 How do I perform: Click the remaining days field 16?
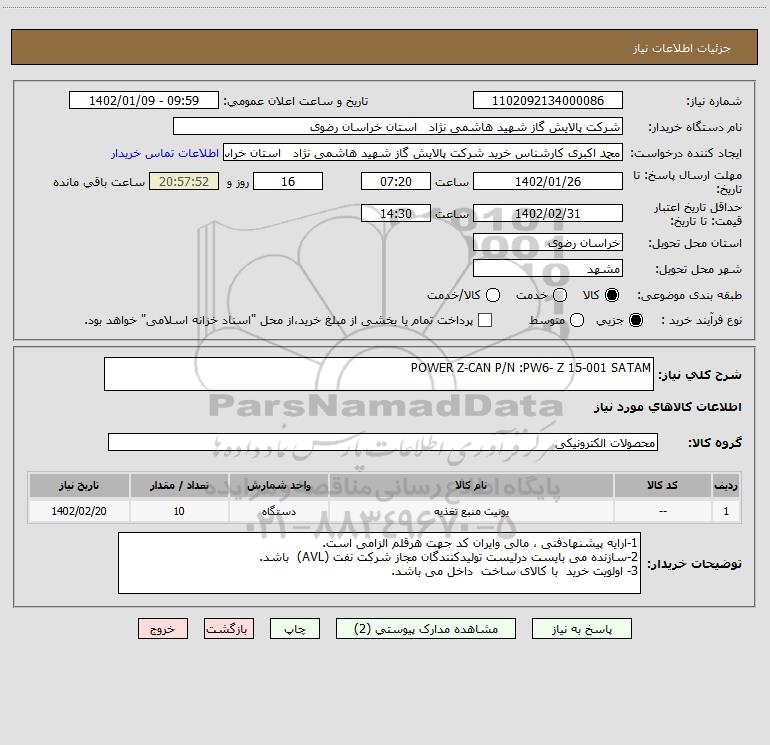[x=288, y=181]
